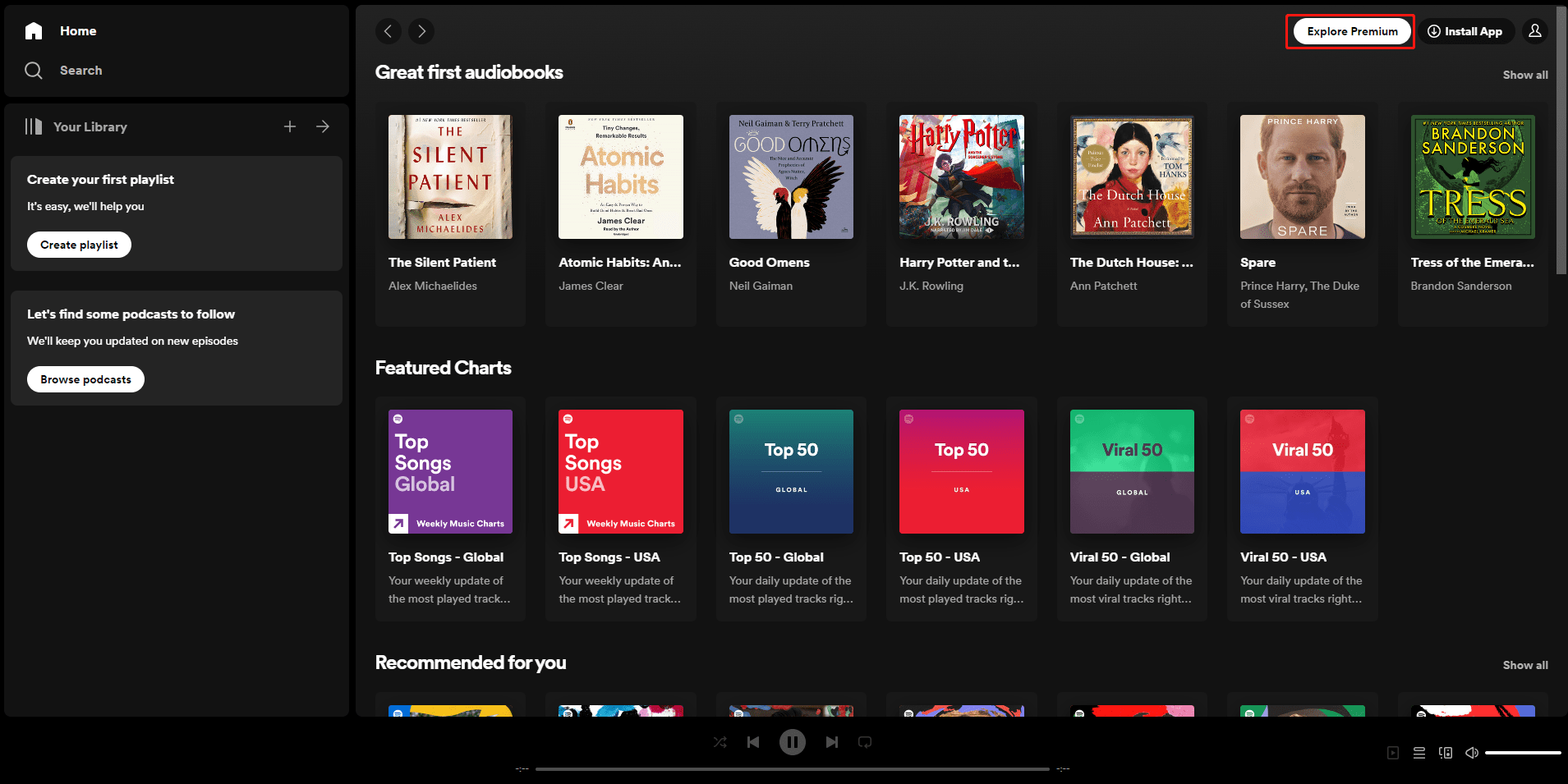The width and height of the screenshot is (1568, 784).
Task: Adjust the volume slider
Action: tap(1523, 753)
